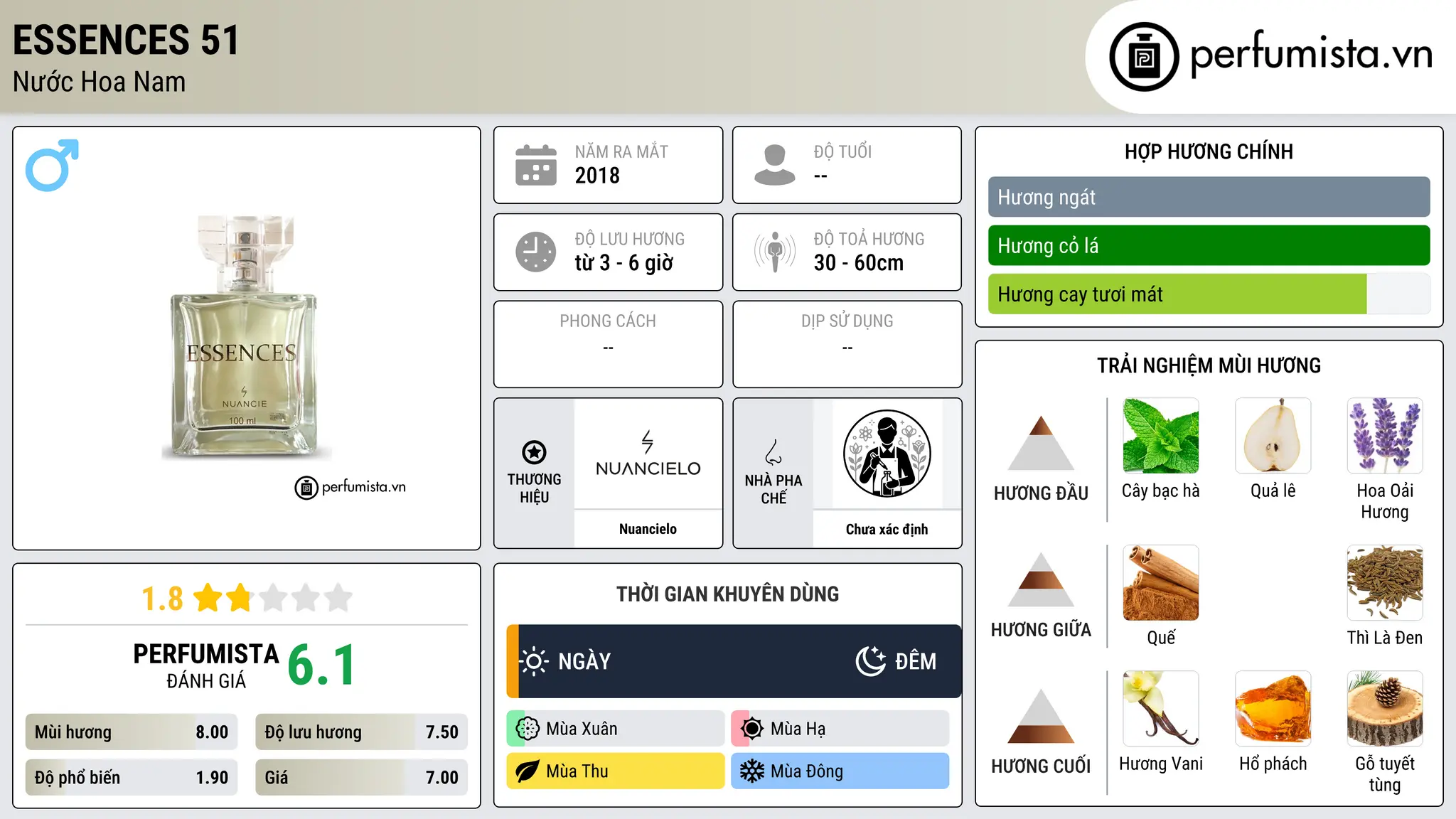Image resolution: width=1456 pixels, height=819 pixels.
Task: Click the Độ lưu hương 7.50 rating bar
Action: point(361,732)
